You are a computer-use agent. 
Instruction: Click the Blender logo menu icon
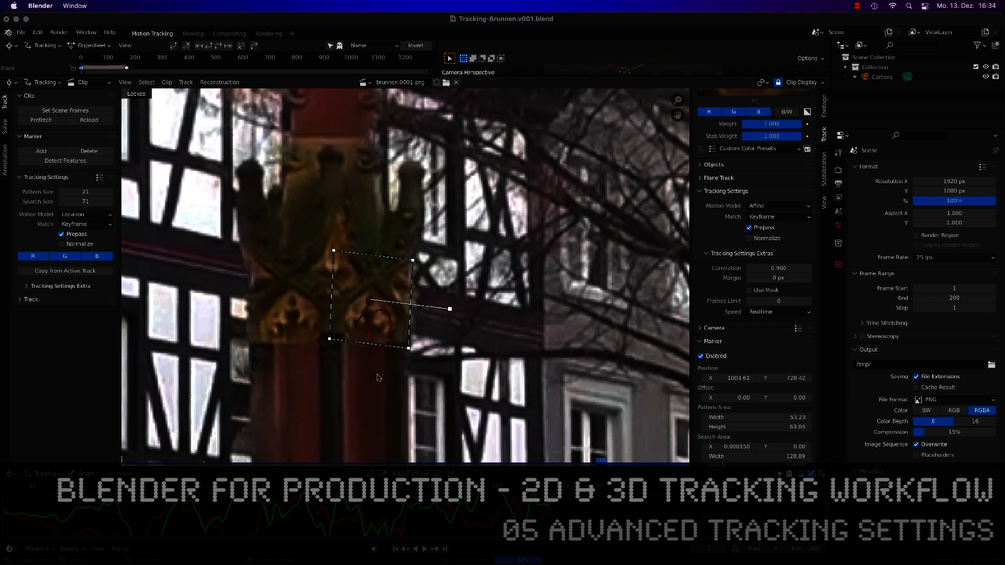click(8, 32)
